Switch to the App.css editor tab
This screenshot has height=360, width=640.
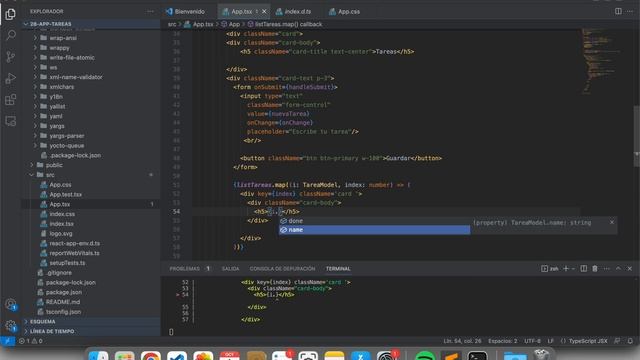coord(345,11)
